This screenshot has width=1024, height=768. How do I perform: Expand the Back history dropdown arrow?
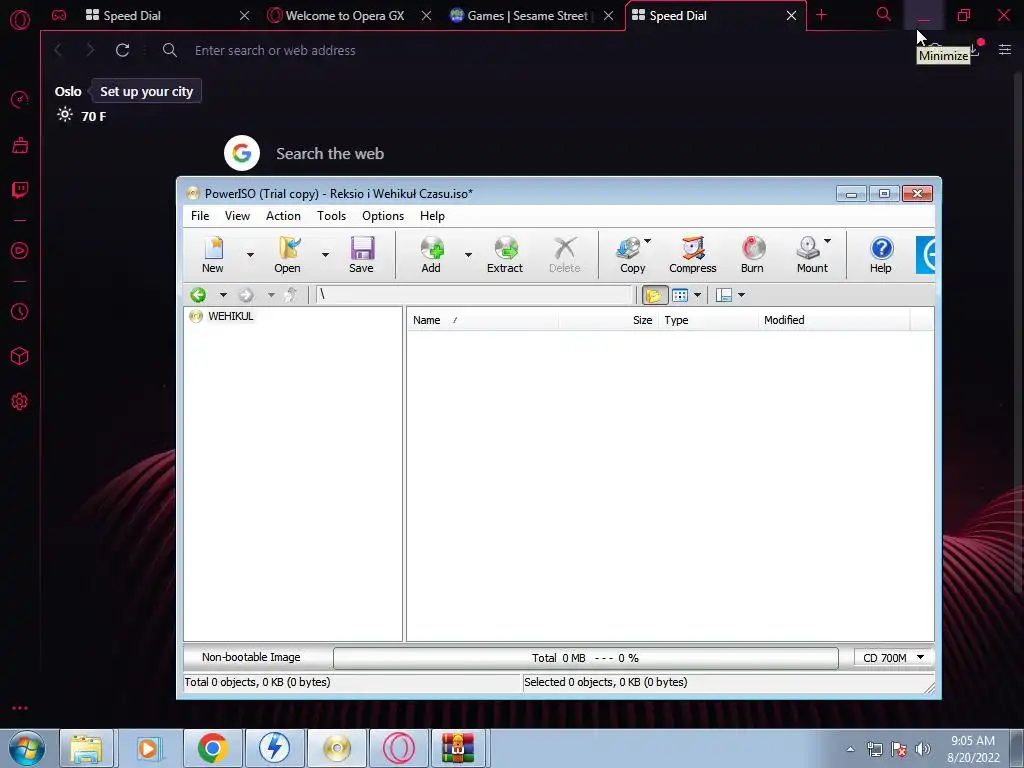click(223, 295)
